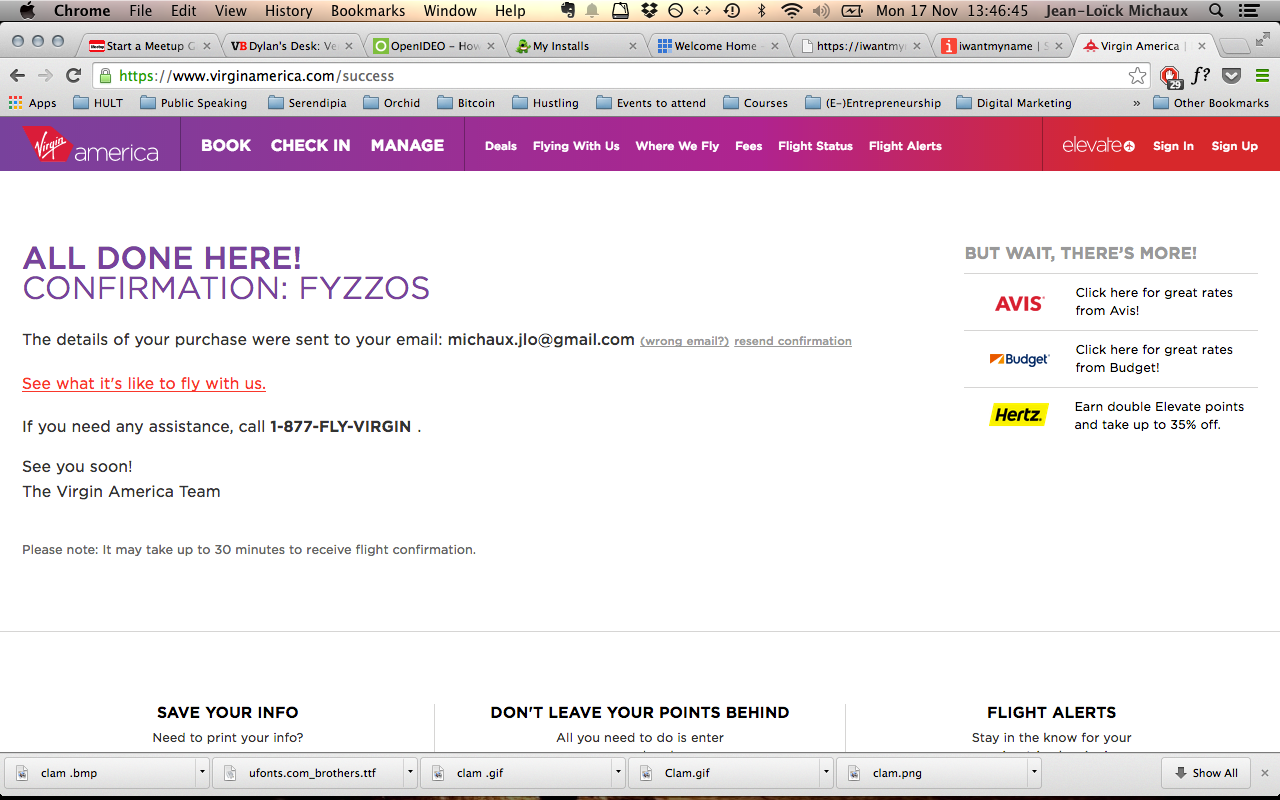Viewport: 1280px width, 800px height.
Task: Click the Wi-Fi status icon
Action: (x=792, y=11)
